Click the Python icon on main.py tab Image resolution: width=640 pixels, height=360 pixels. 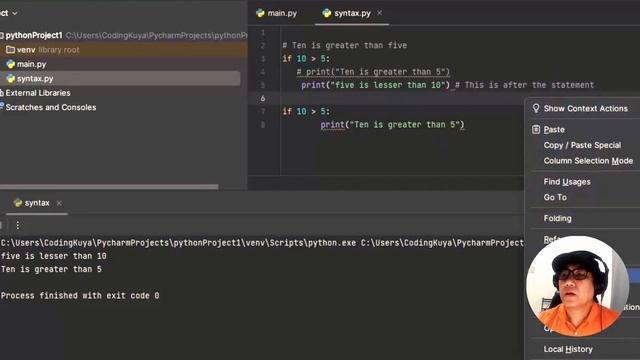pyautogui.click(x=260, y=13)
